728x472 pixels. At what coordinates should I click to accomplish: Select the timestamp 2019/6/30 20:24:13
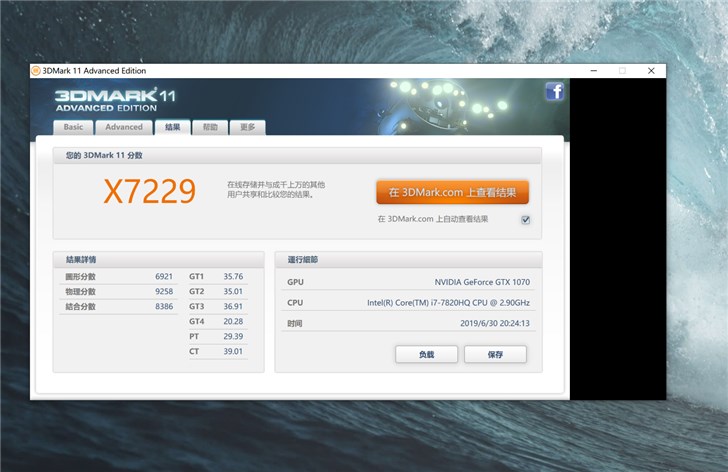[495, 323]
